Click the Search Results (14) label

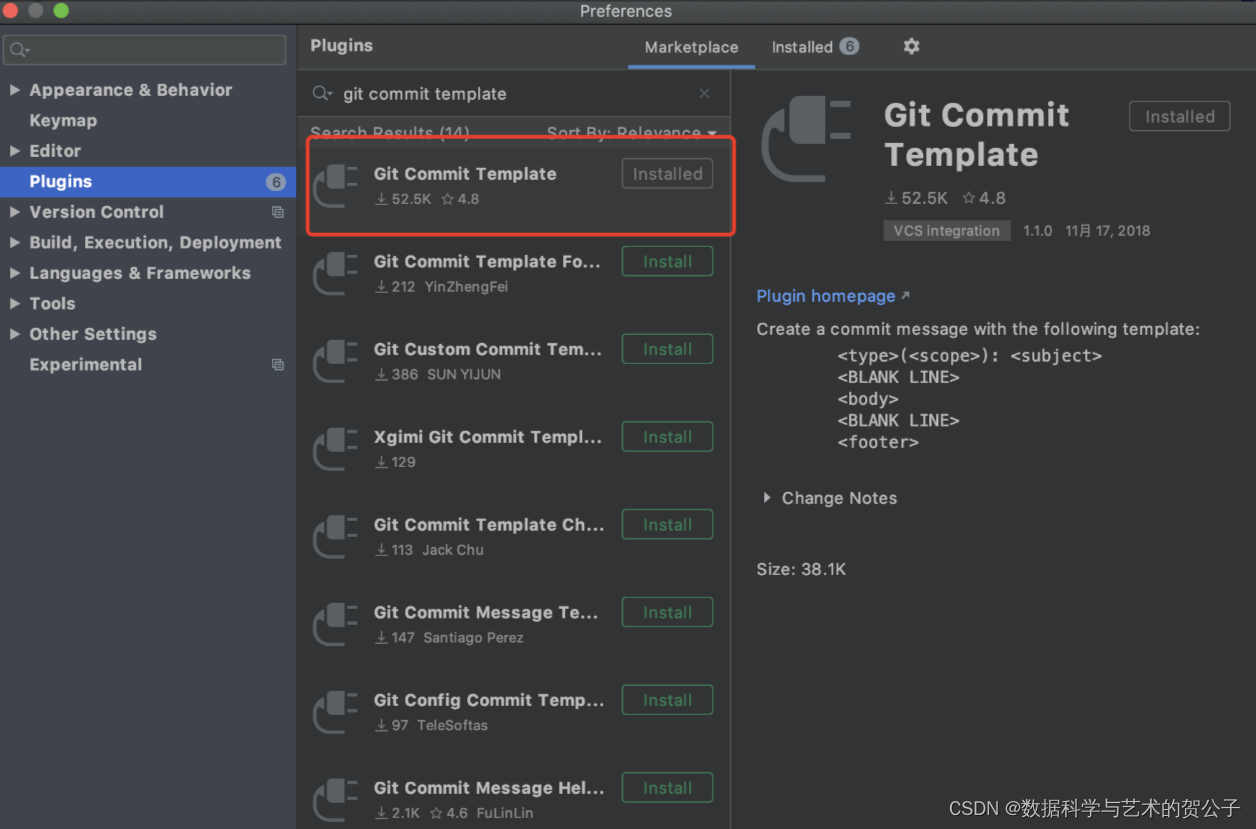pos(390,133)
